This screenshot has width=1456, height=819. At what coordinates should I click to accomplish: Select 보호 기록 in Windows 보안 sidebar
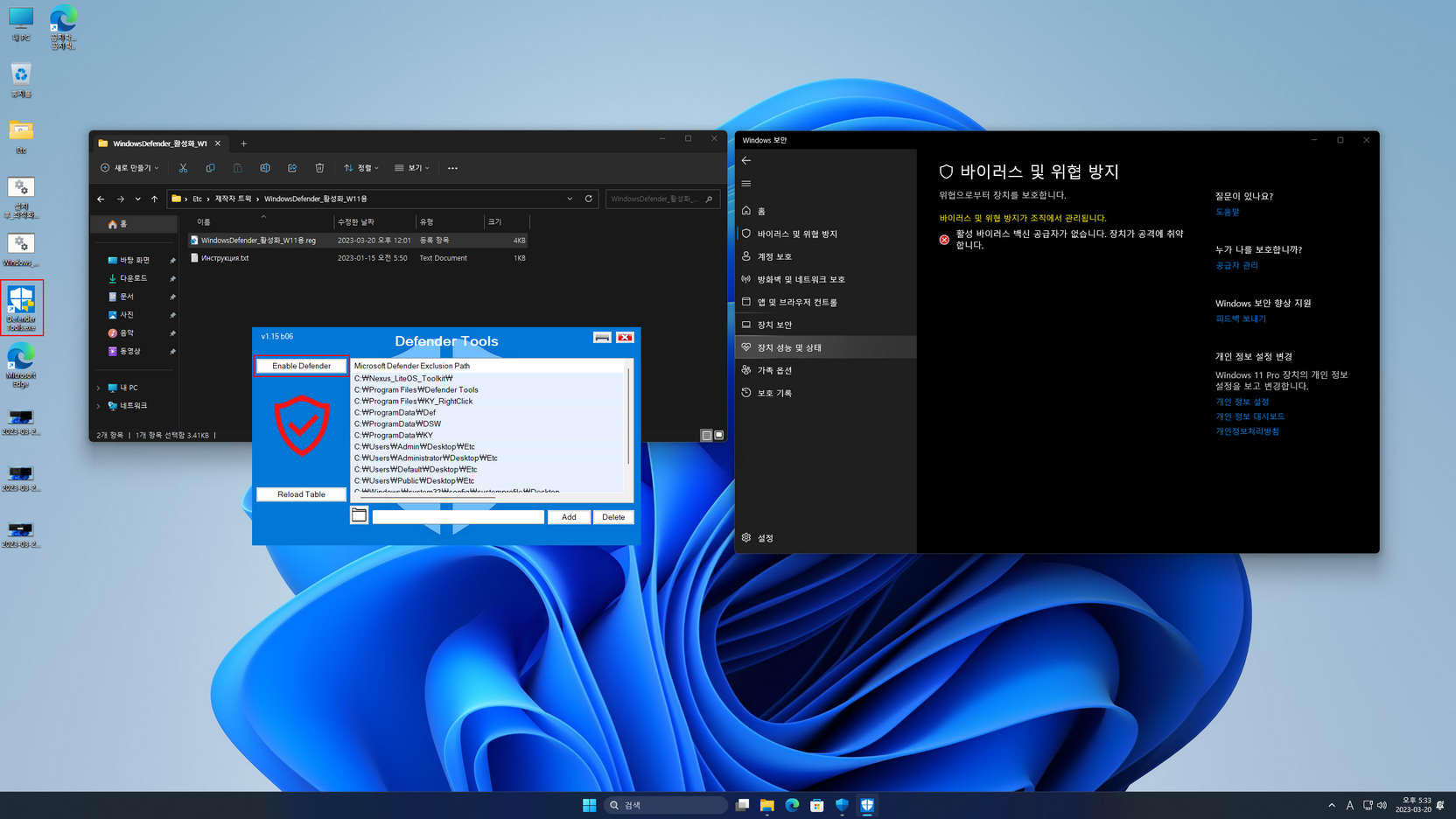(x=826, y=393)
